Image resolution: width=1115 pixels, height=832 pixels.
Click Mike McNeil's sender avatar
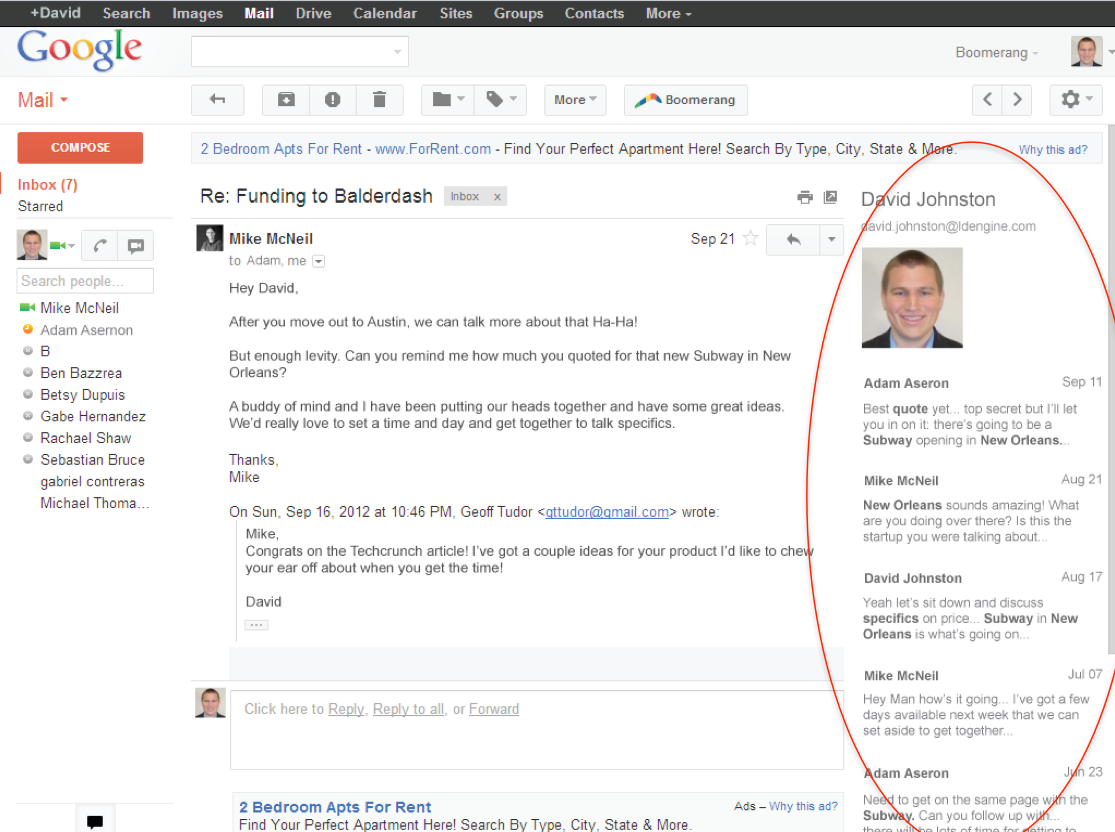[x=210, y=238]
